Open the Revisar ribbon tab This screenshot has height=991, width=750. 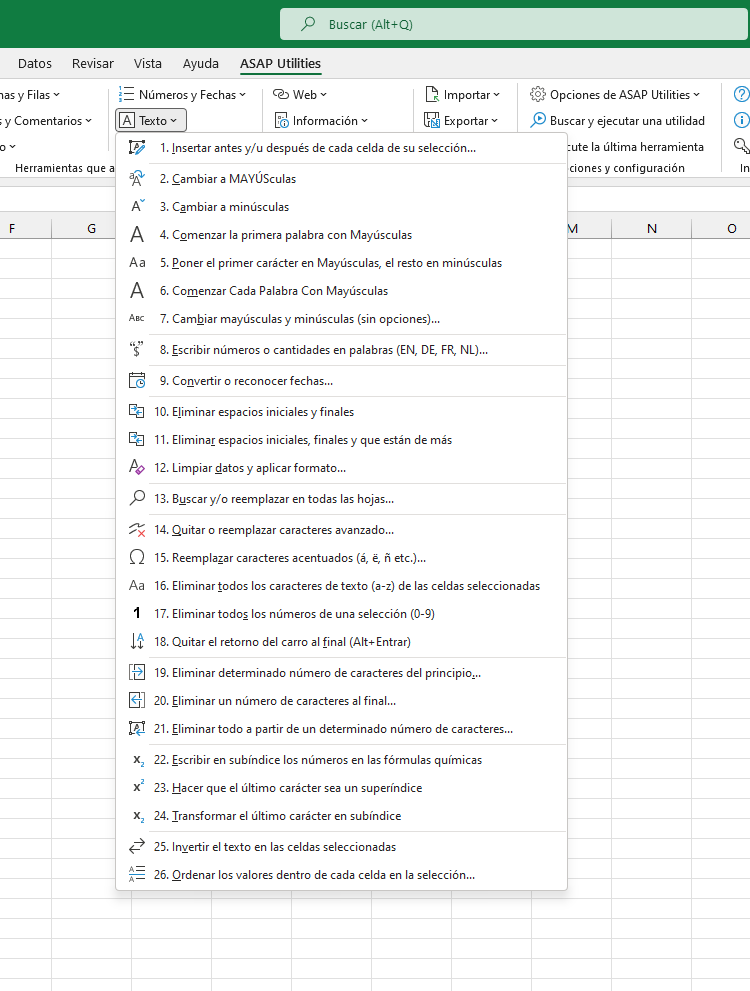coord(93,63)
